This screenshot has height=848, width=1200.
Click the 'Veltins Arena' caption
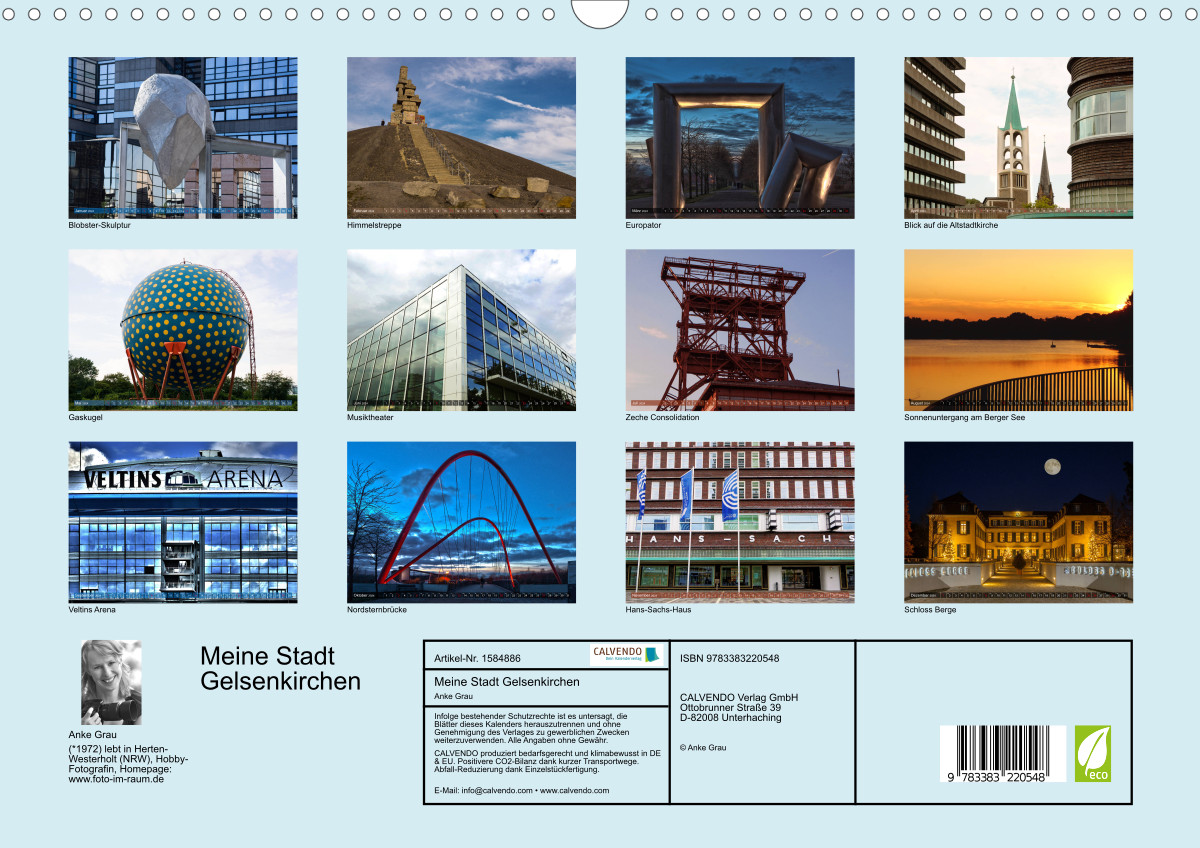(92, 609)
